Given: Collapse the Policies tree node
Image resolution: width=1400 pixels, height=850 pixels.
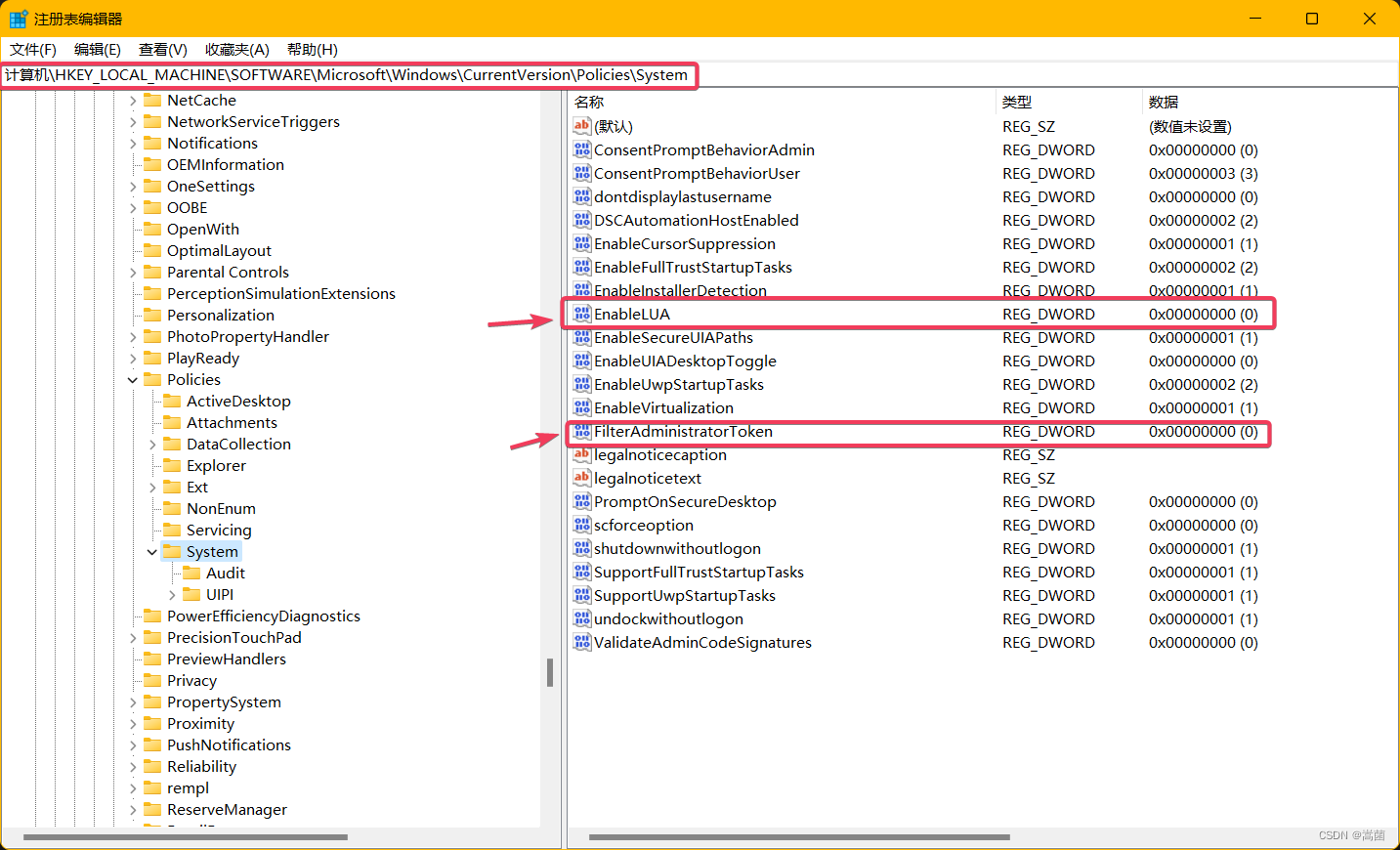Looking at the screenshot, I should click(x=133, y=379).
